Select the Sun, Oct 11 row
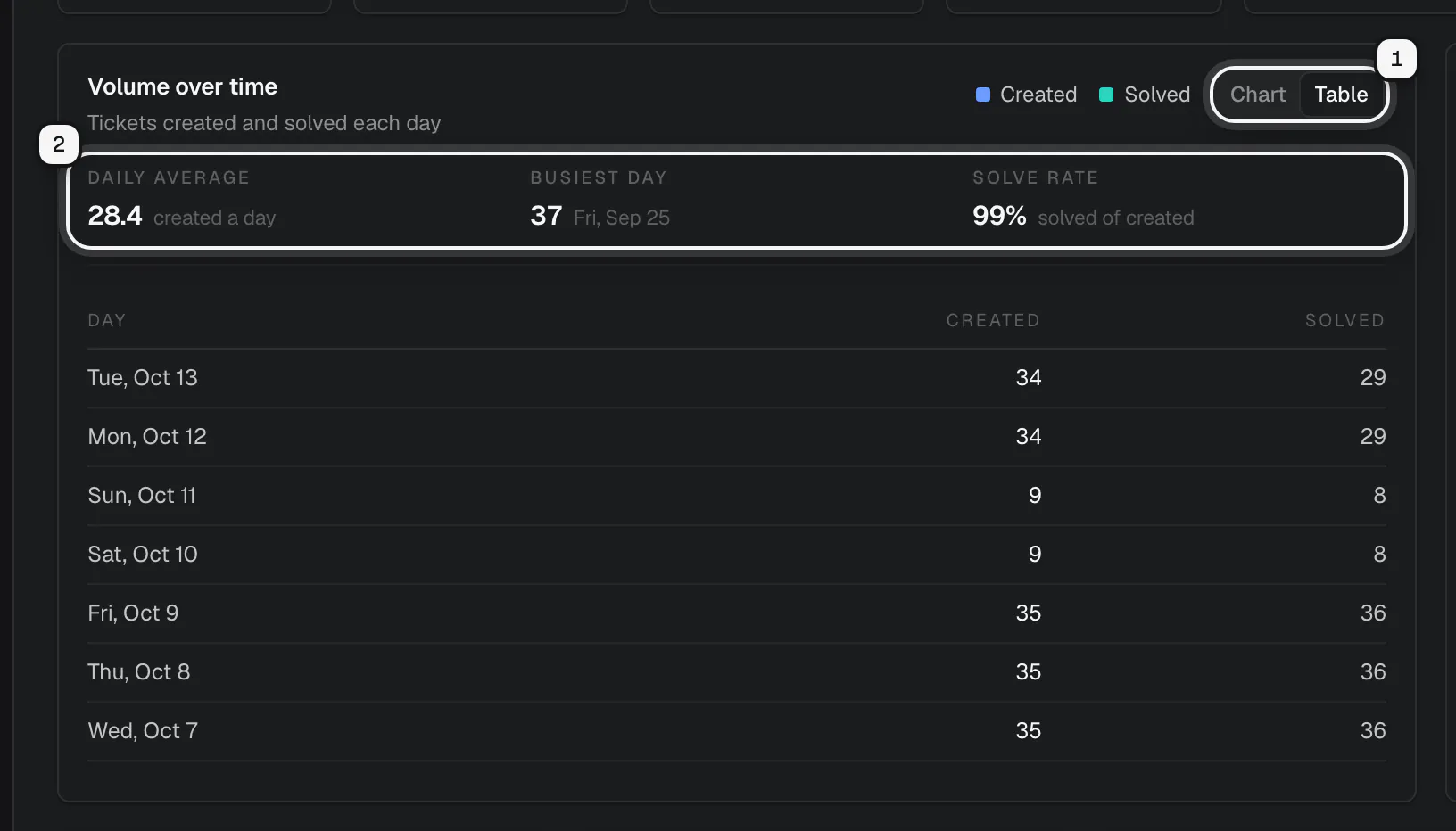This screenshot has height=831, width=1456. [x=737, y=496]
